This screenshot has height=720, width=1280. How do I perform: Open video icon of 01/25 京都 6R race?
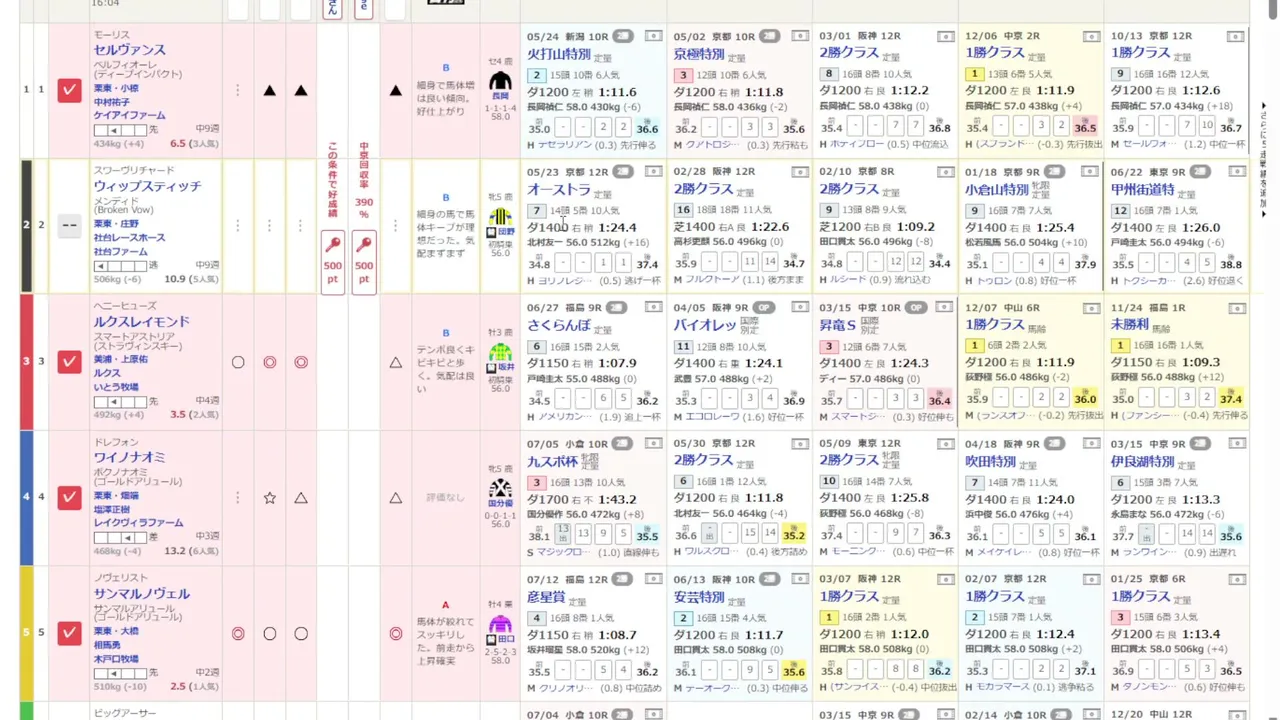coord(1239,579)
